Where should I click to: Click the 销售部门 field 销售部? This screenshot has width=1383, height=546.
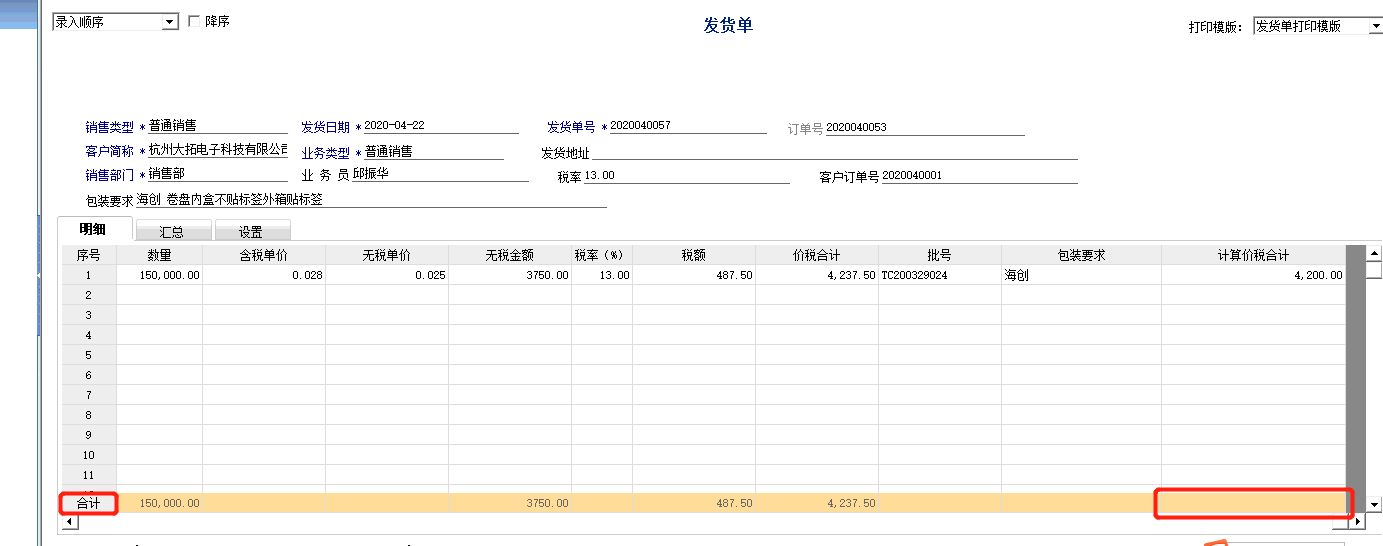click(x=218, y=173)
